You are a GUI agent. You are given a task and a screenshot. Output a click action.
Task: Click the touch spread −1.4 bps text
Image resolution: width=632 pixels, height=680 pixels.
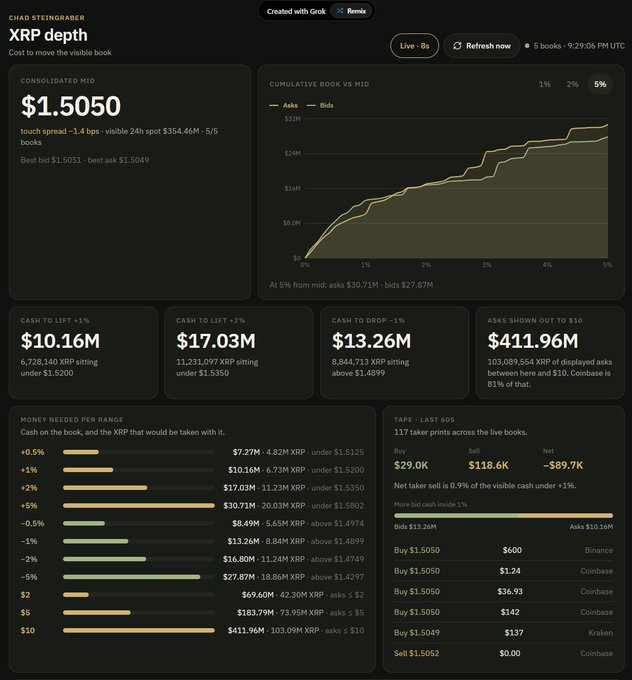click(x=60, y=131)
